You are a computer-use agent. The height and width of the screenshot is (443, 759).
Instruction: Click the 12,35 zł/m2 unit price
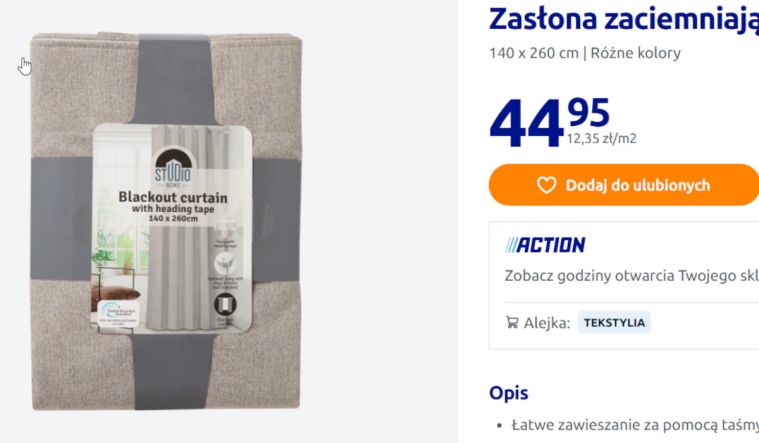point(601,139)
